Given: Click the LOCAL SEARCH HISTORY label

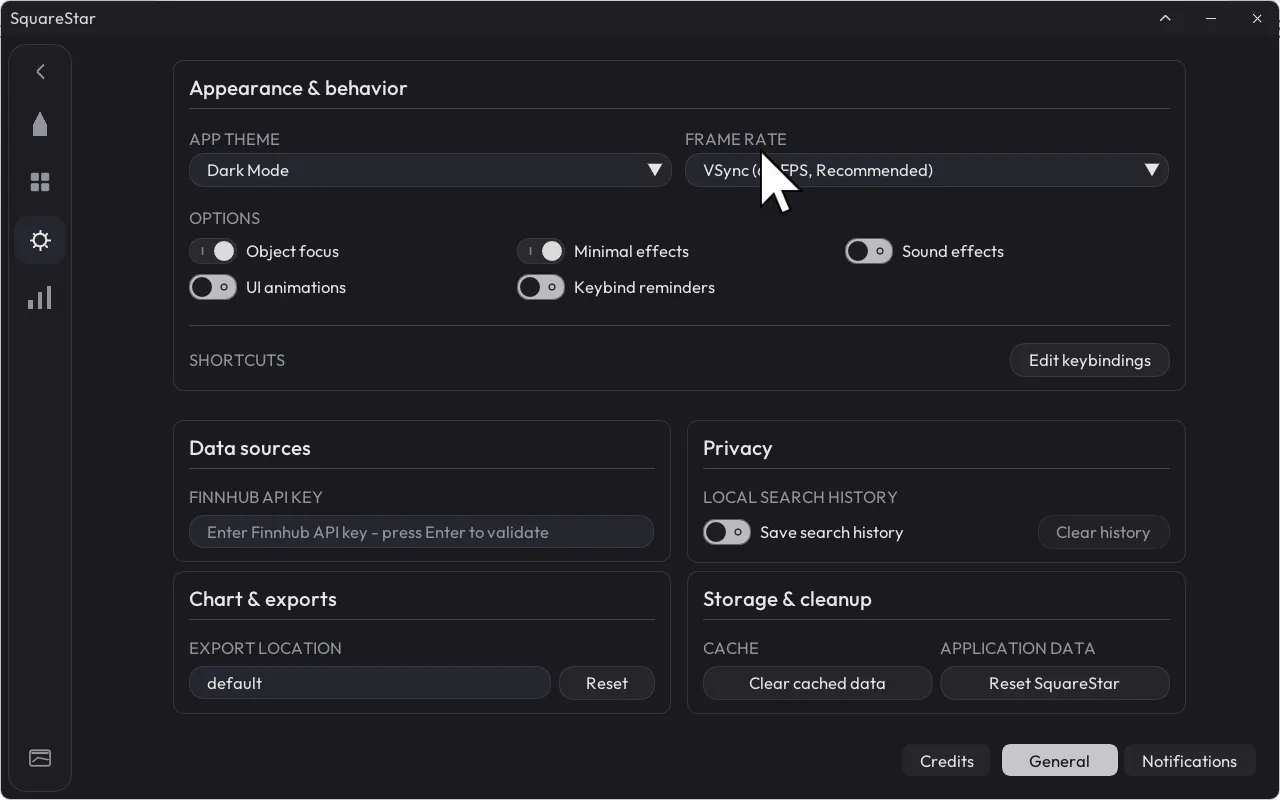Looking at the screenshot, I should 800,497.
